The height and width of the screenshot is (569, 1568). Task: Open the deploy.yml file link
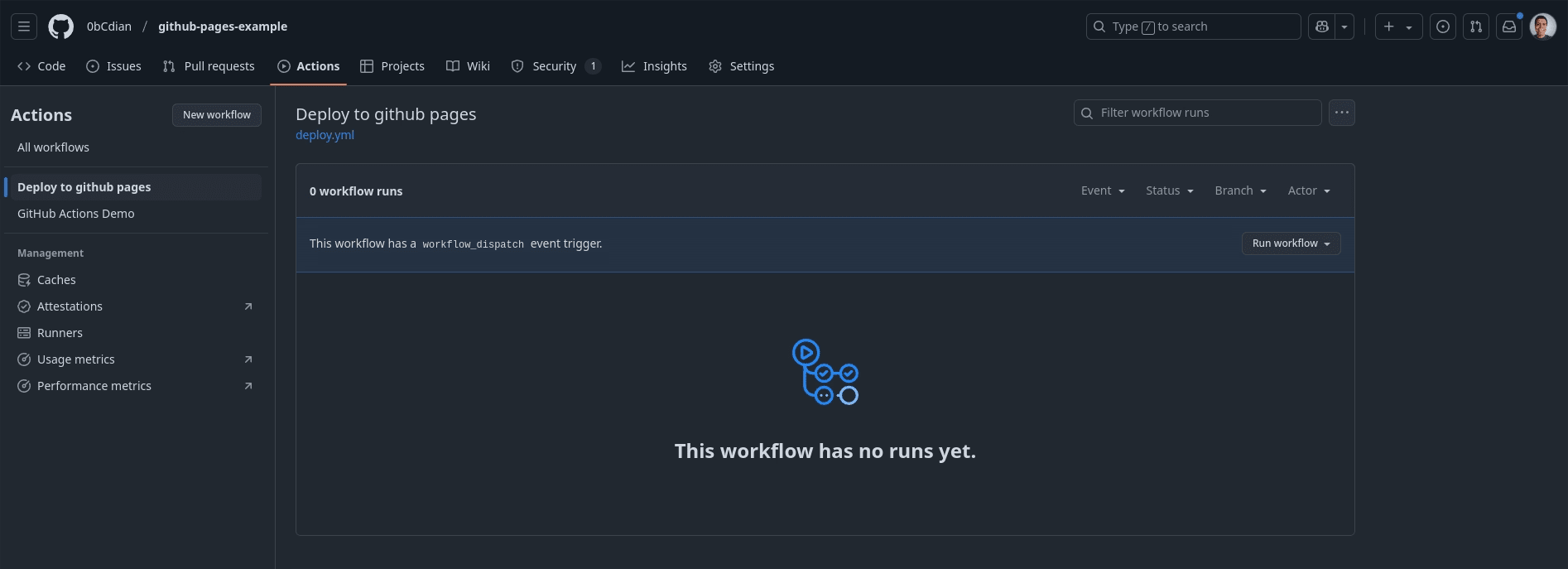pyautogui.click(x=325, y=135)
